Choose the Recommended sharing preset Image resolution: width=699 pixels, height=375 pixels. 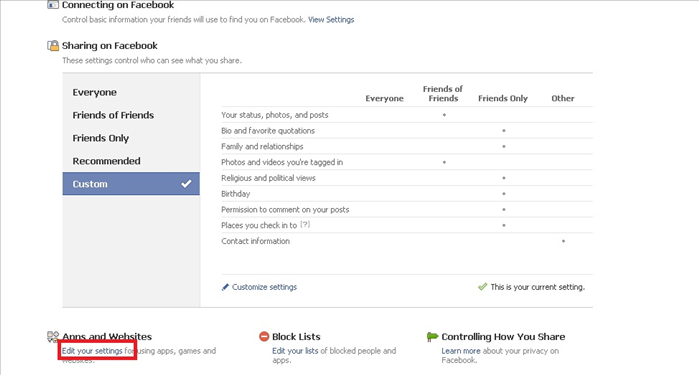click(131, 161)
